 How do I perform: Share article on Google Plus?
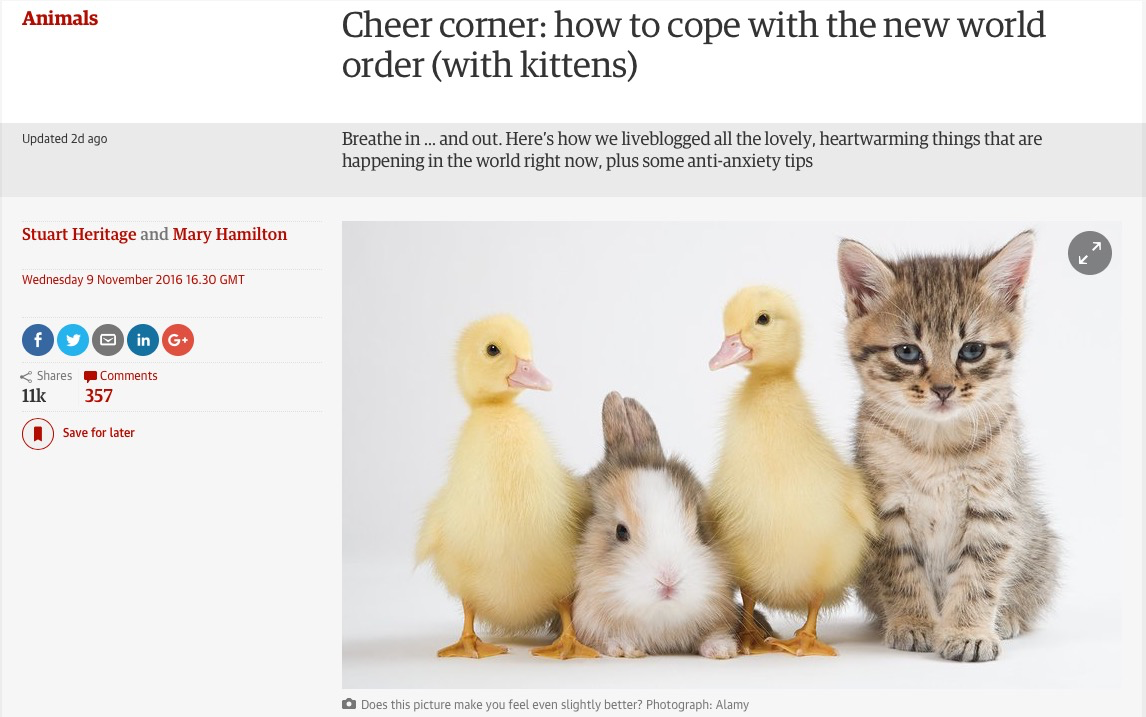tap(178, 340)
